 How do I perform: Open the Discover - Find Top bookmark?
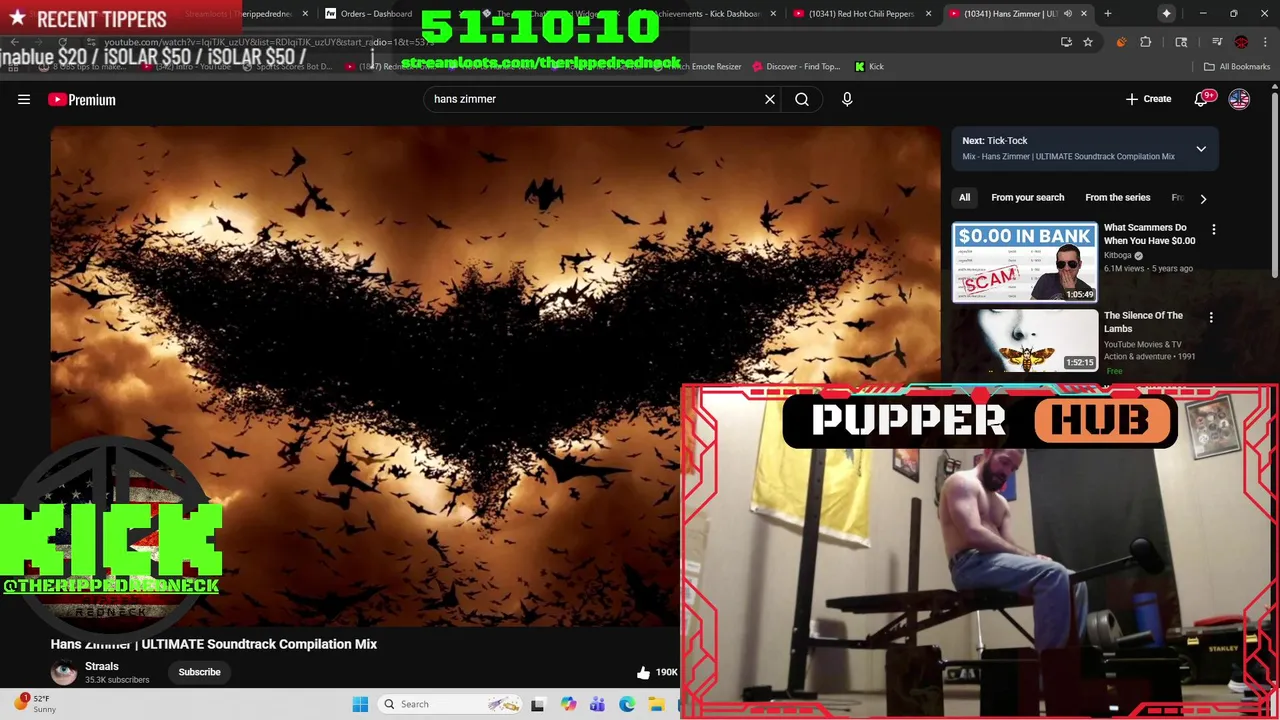[x=796, y=66]
